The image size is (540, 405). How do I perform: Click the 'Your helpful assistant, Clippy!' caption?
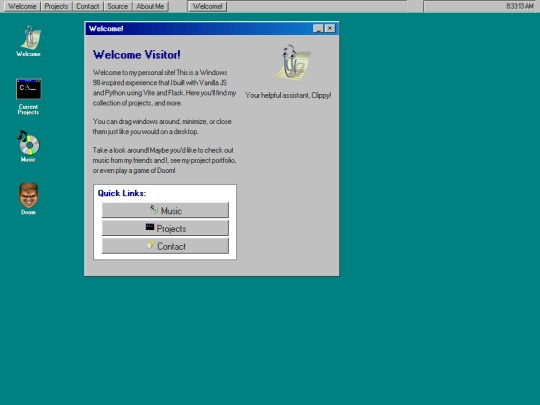[288, 95]
